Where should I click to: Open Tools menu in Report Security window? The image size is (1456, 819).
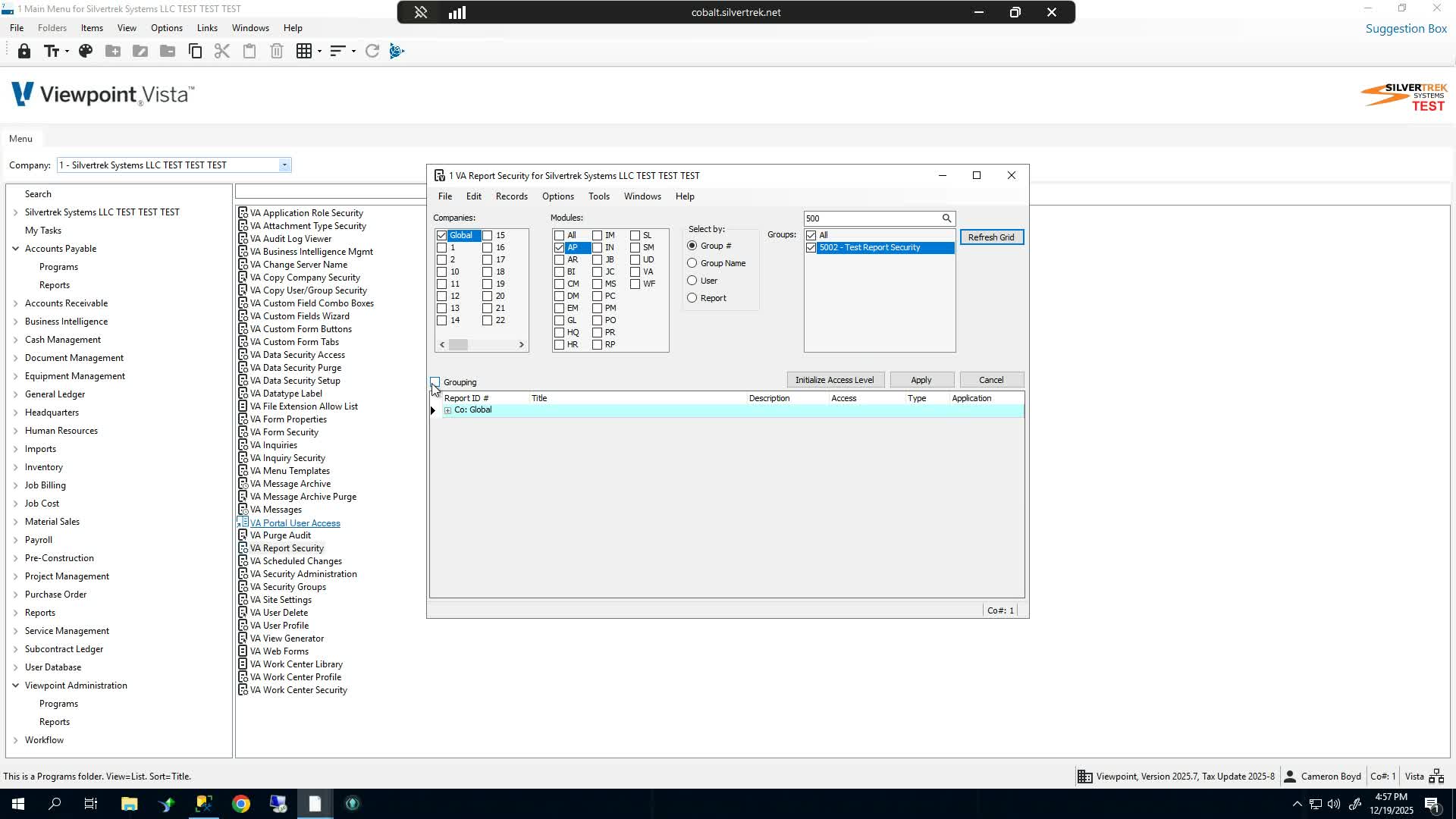coord(598,196)
